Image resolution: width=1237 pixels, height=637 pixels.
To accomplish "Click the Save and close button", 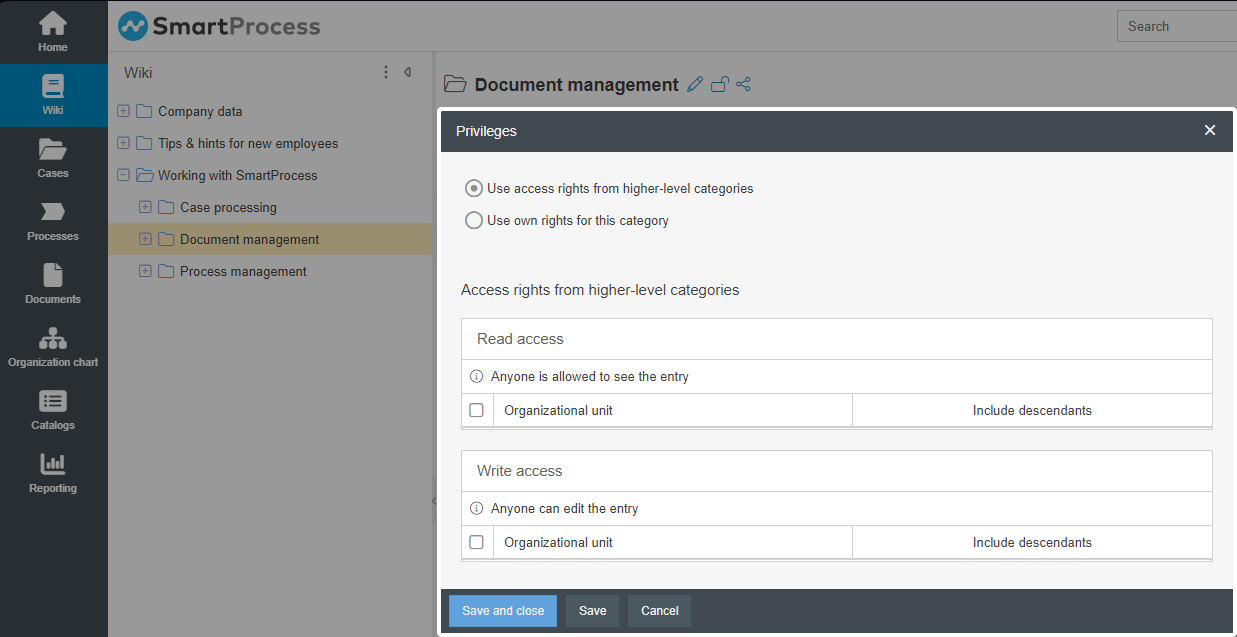I will (503, 611).
